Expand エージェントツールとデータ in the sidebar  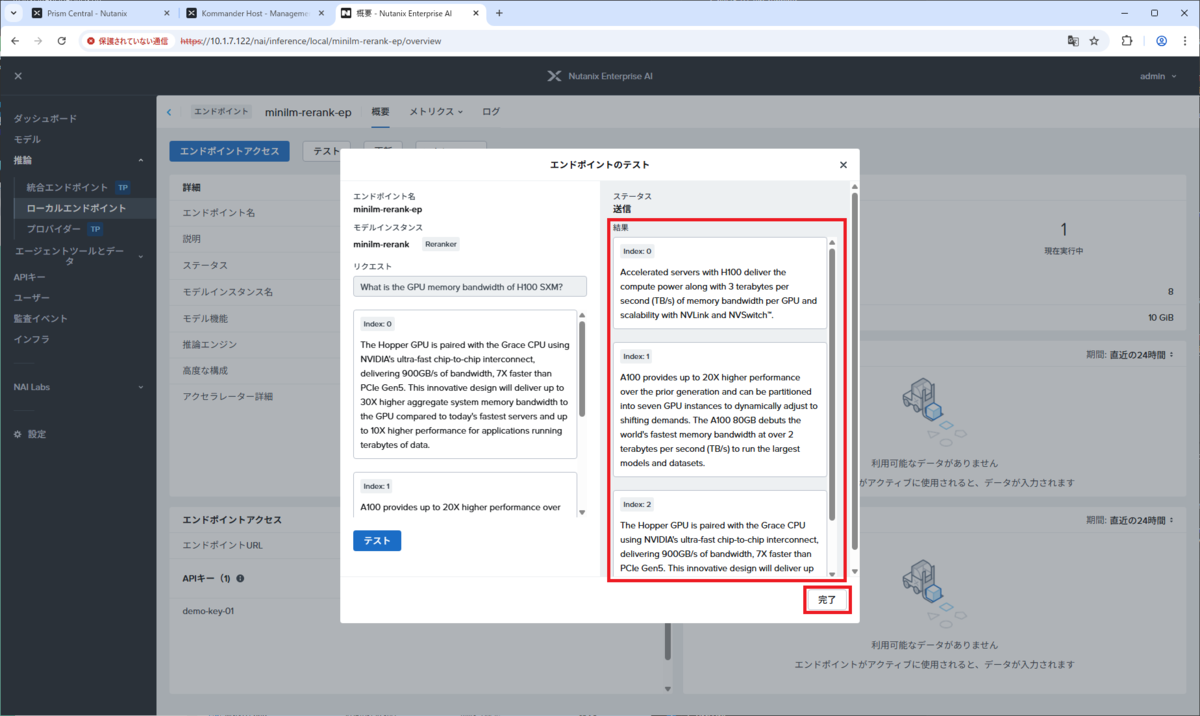pos(78,256)
